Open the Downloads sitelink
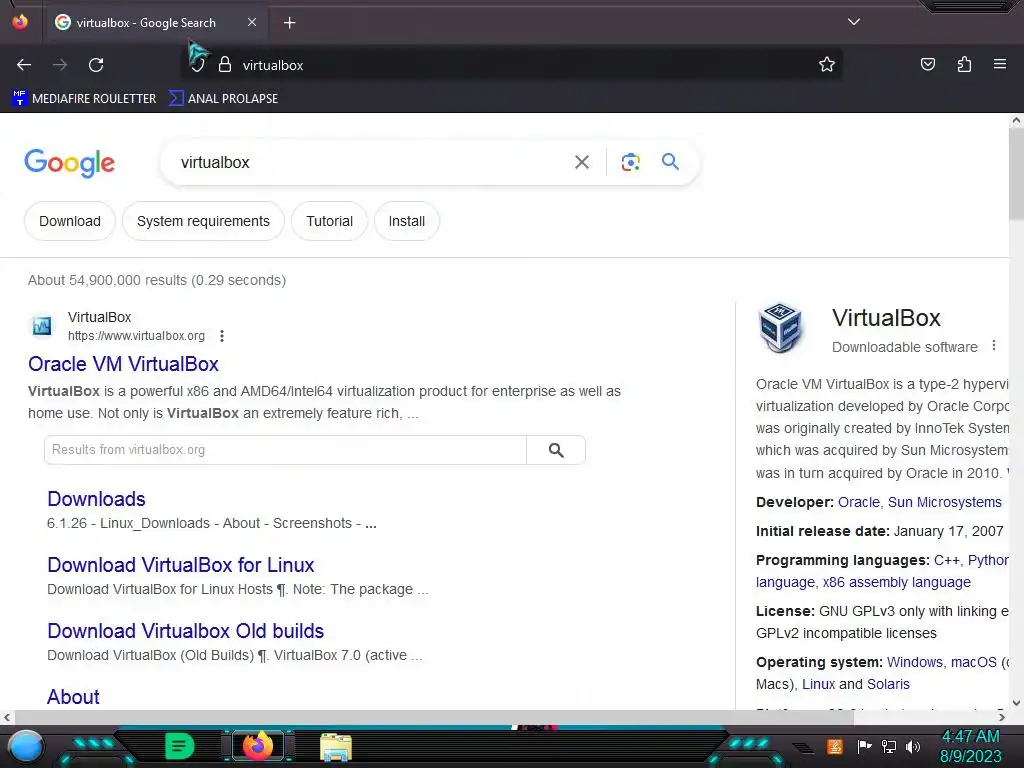The width and height of the screenshot is (1024, 768). pyautogui.click(x=96, y=499)
